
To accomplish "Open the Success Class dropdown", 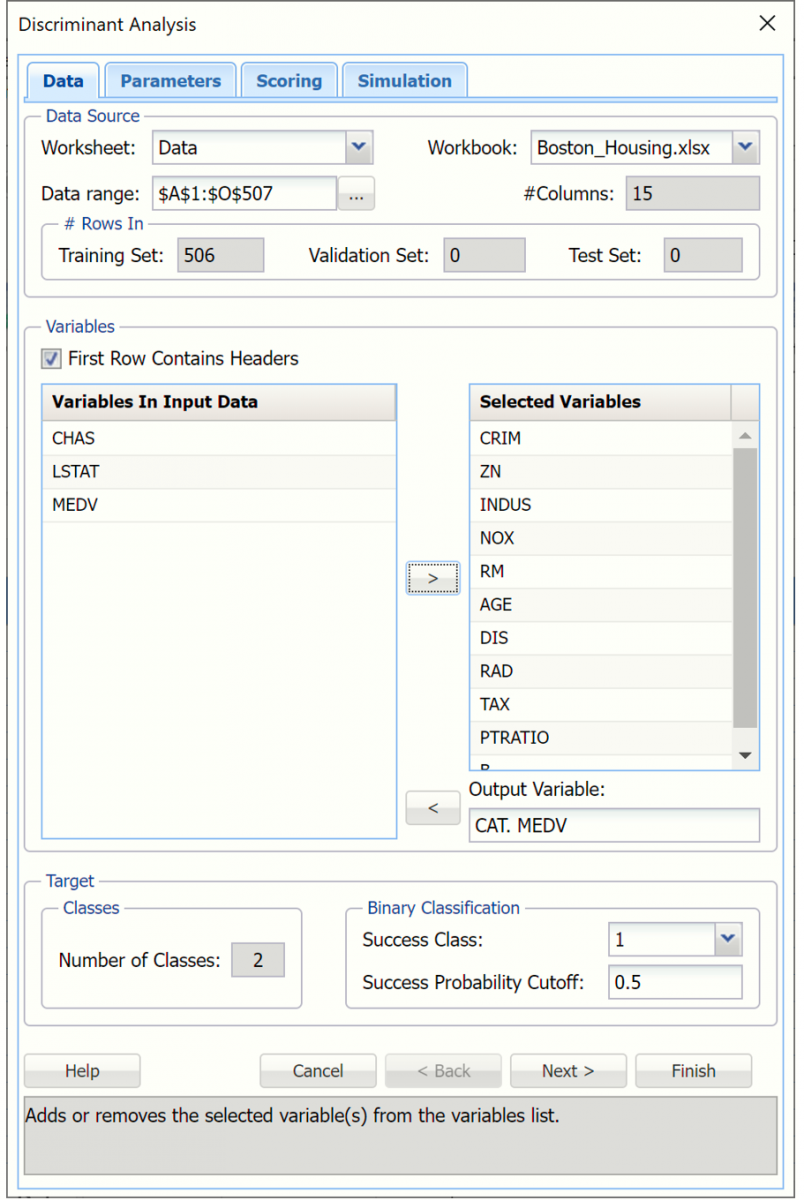I will (728, 939).
